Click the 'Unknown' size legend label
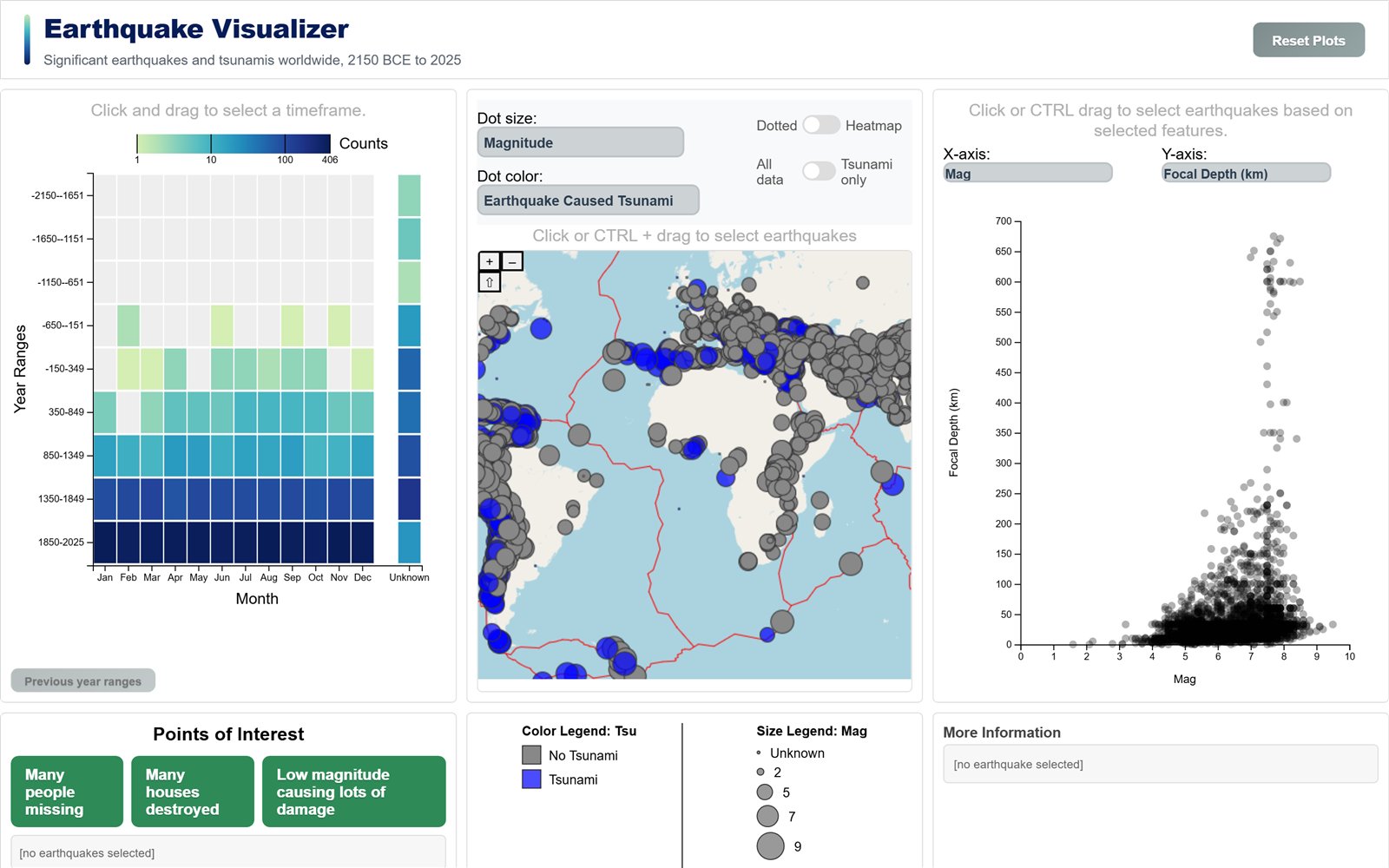Image resolution: width=1389 pixels, height=868 pixels. (797, 753)
